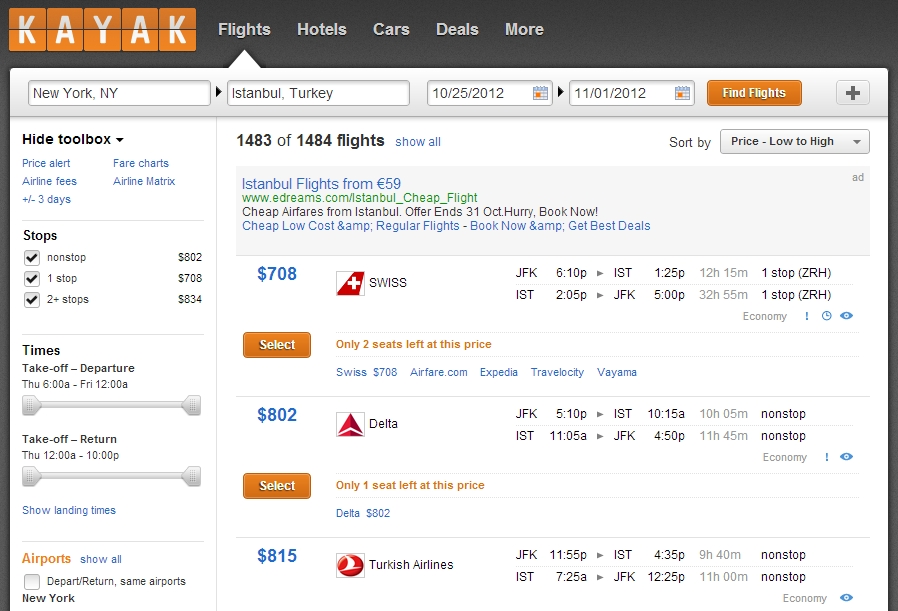The width and height of the screenshot is (898, 611).
Task: Uncheck the 2+ stops filter checkbox
Action: (32, 299)
